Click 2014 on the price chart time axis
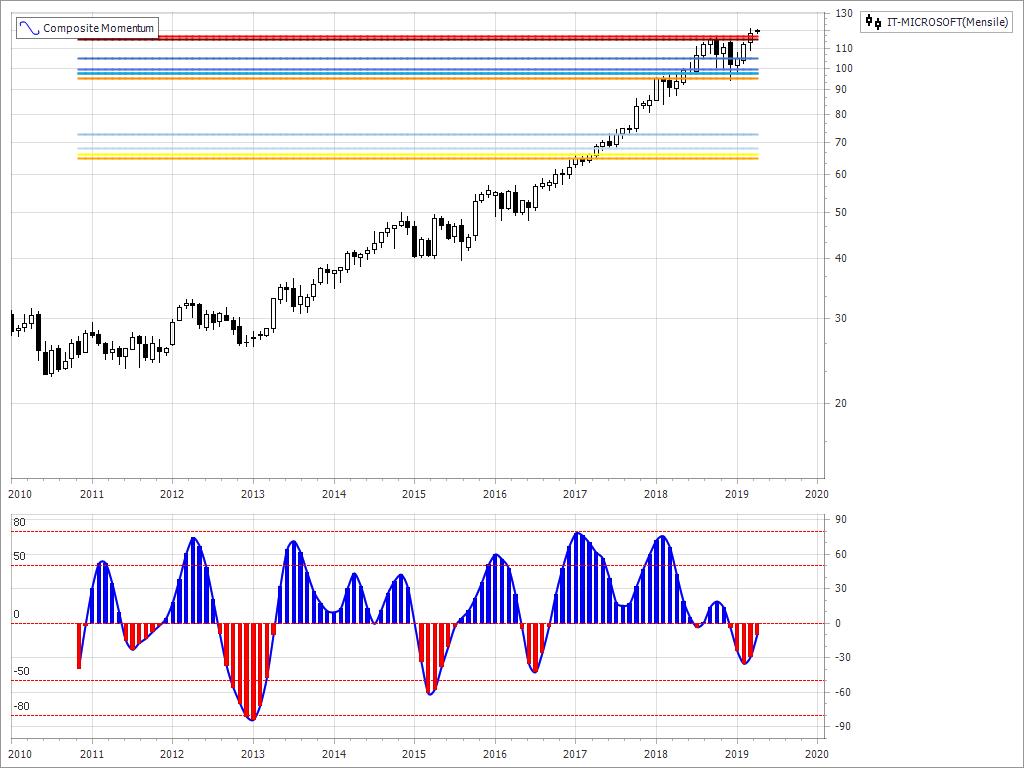The width and height of the screenshot is (1024, 768). (334, 494)
